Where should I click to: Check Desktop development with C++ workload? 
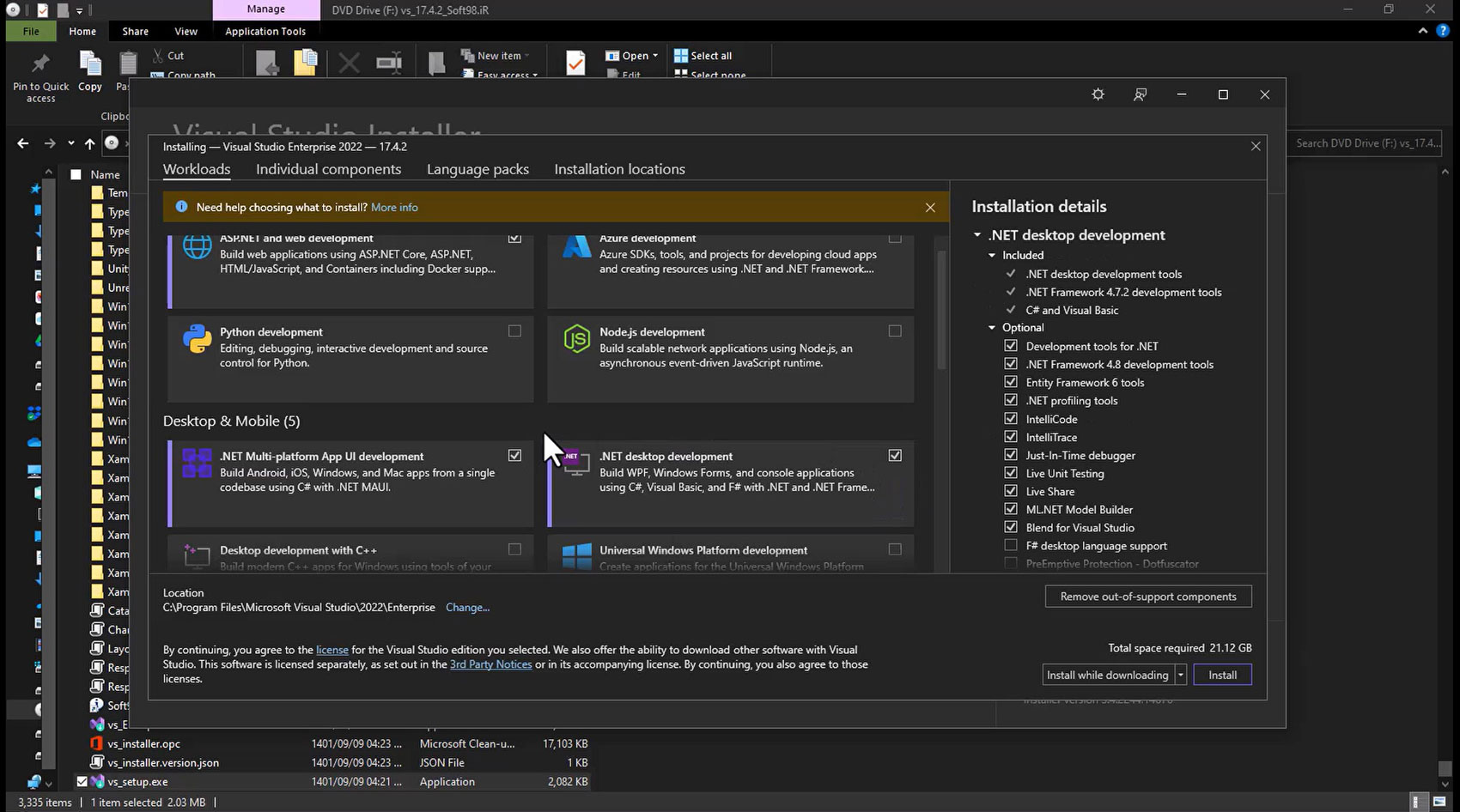pos(514,549)
